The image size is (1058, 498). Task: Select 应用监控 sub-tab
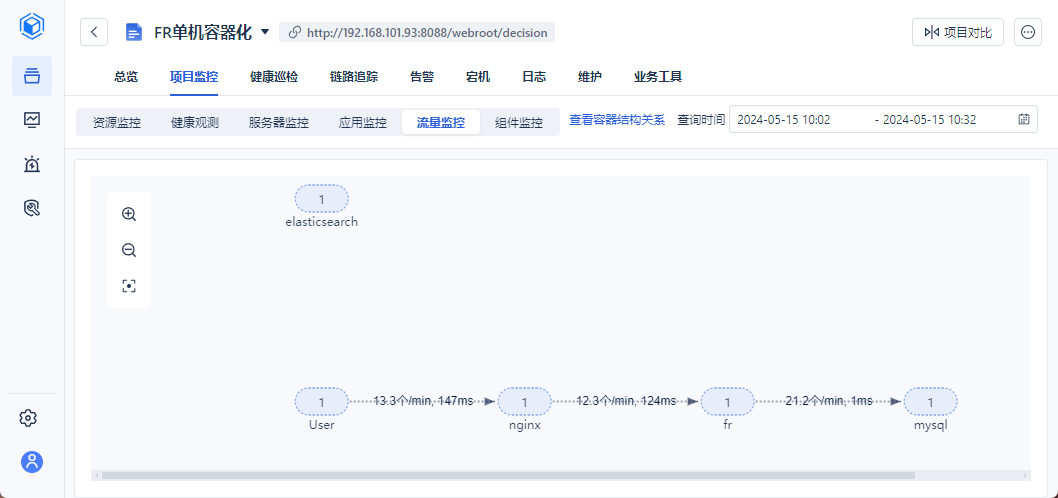[x=362, y=122]
